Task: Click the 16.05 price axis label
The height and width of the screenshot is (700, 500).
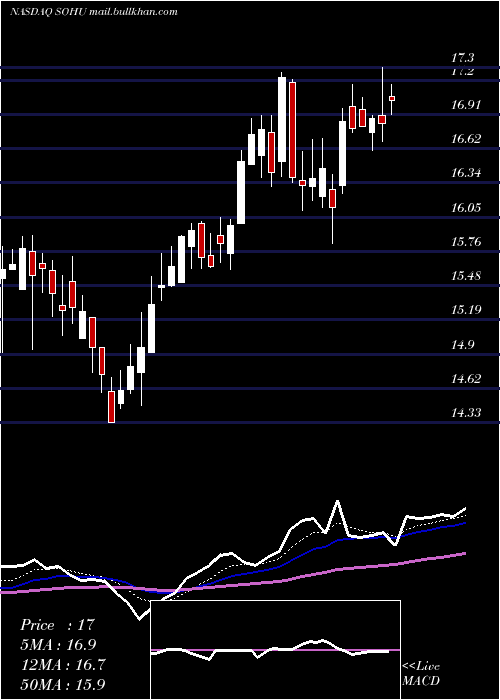Action: click(466, 208)
